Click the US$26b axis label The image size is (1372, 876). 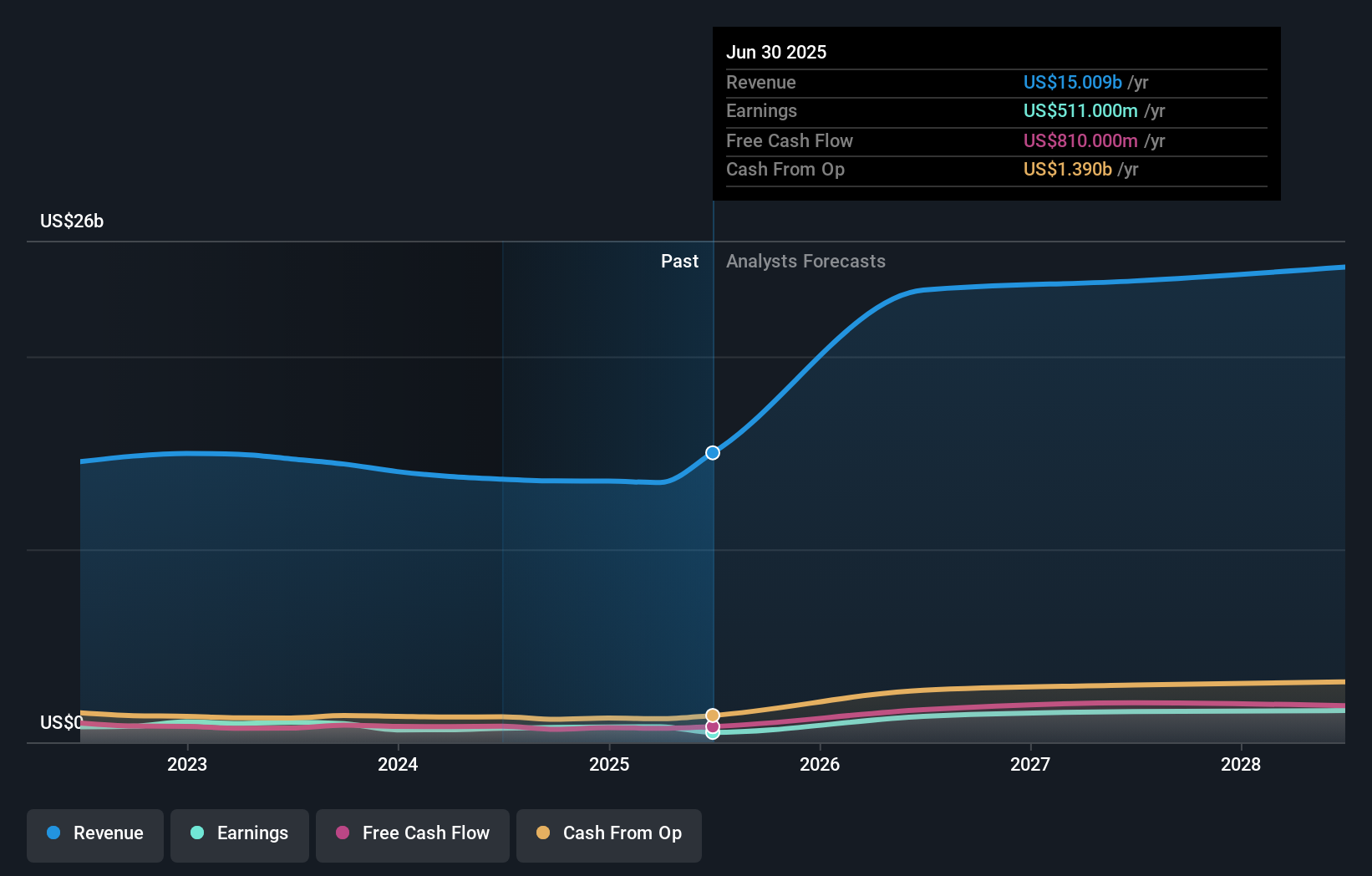pos(72,221)
